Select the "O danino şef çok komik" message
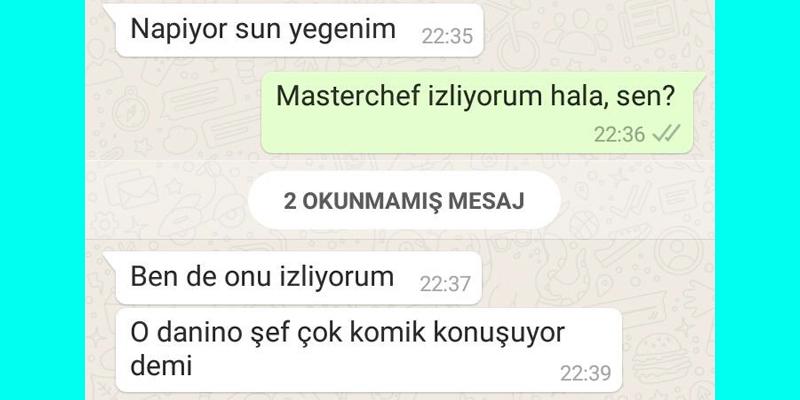The width and height of the screenshot is (800, 400). 368,351
